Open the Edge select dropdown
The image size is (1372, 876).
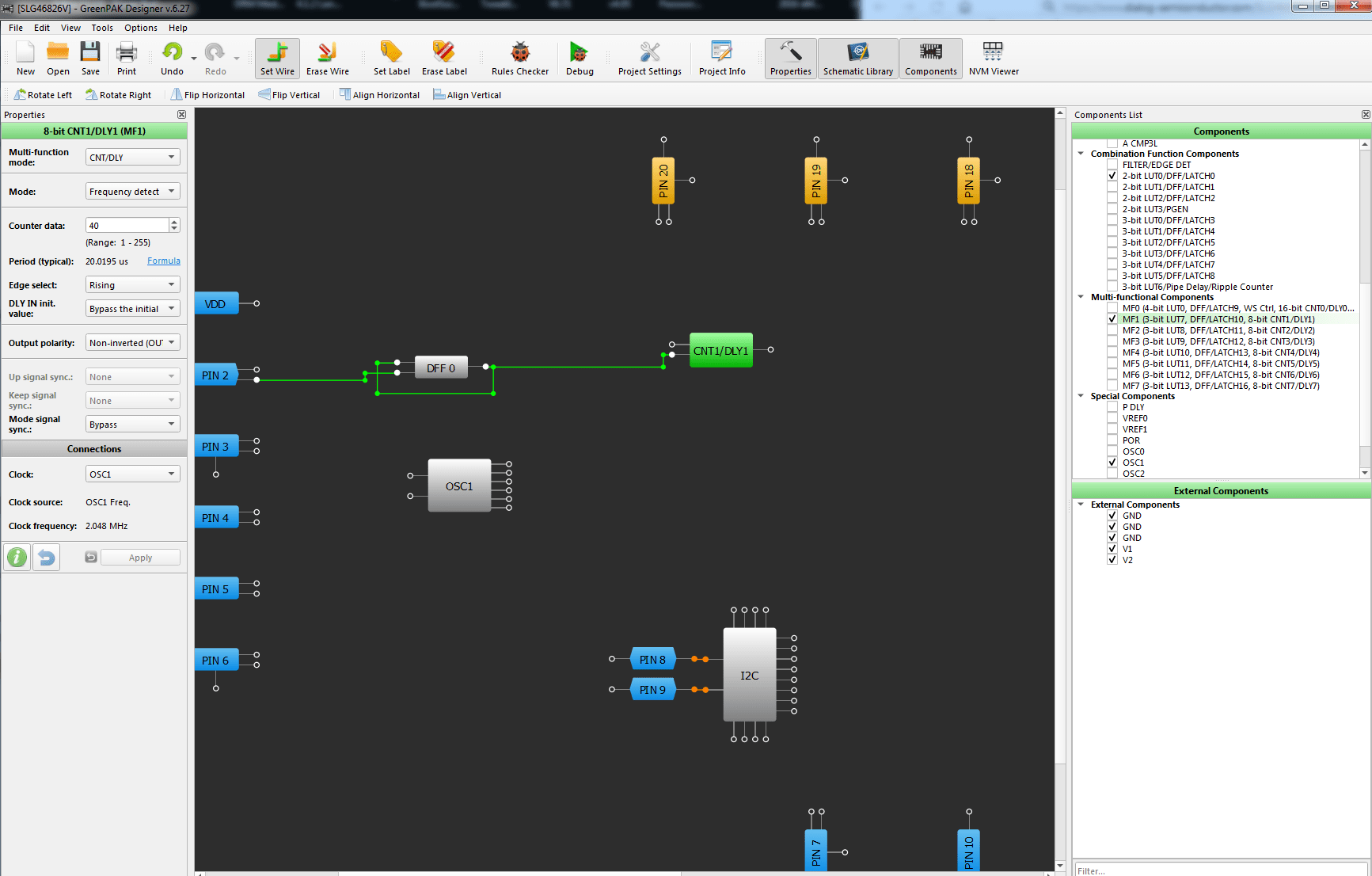[x=132, y=285]
